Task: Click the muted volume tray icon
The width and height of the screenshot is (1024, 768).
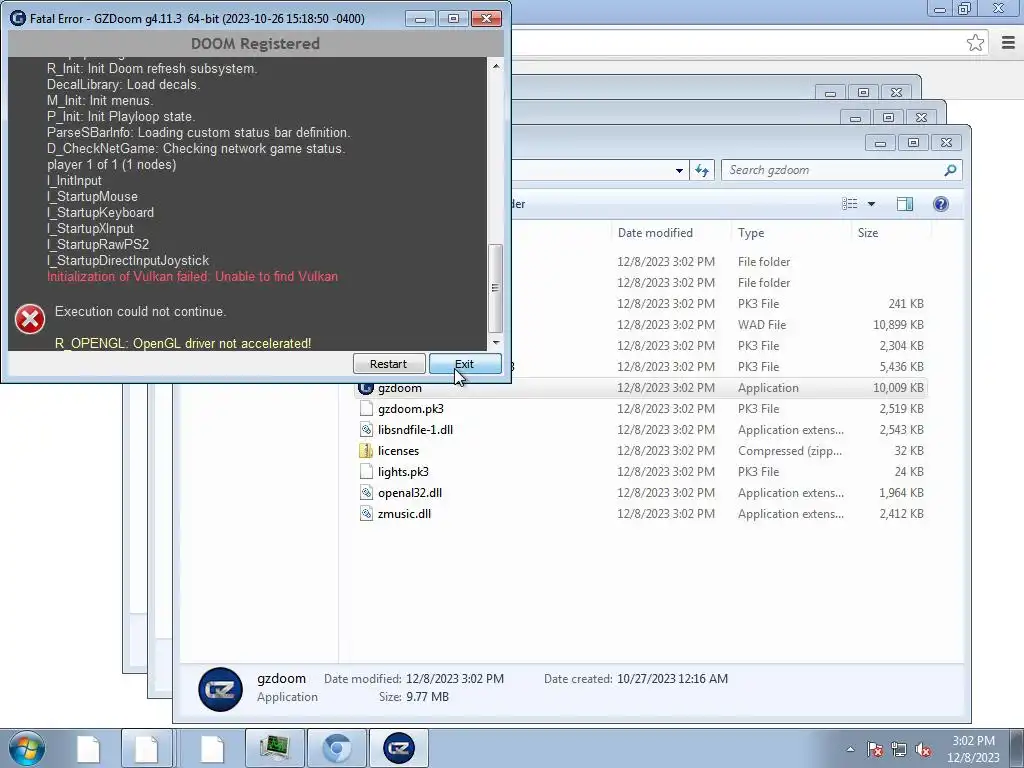Action: [x=923, y=750]
